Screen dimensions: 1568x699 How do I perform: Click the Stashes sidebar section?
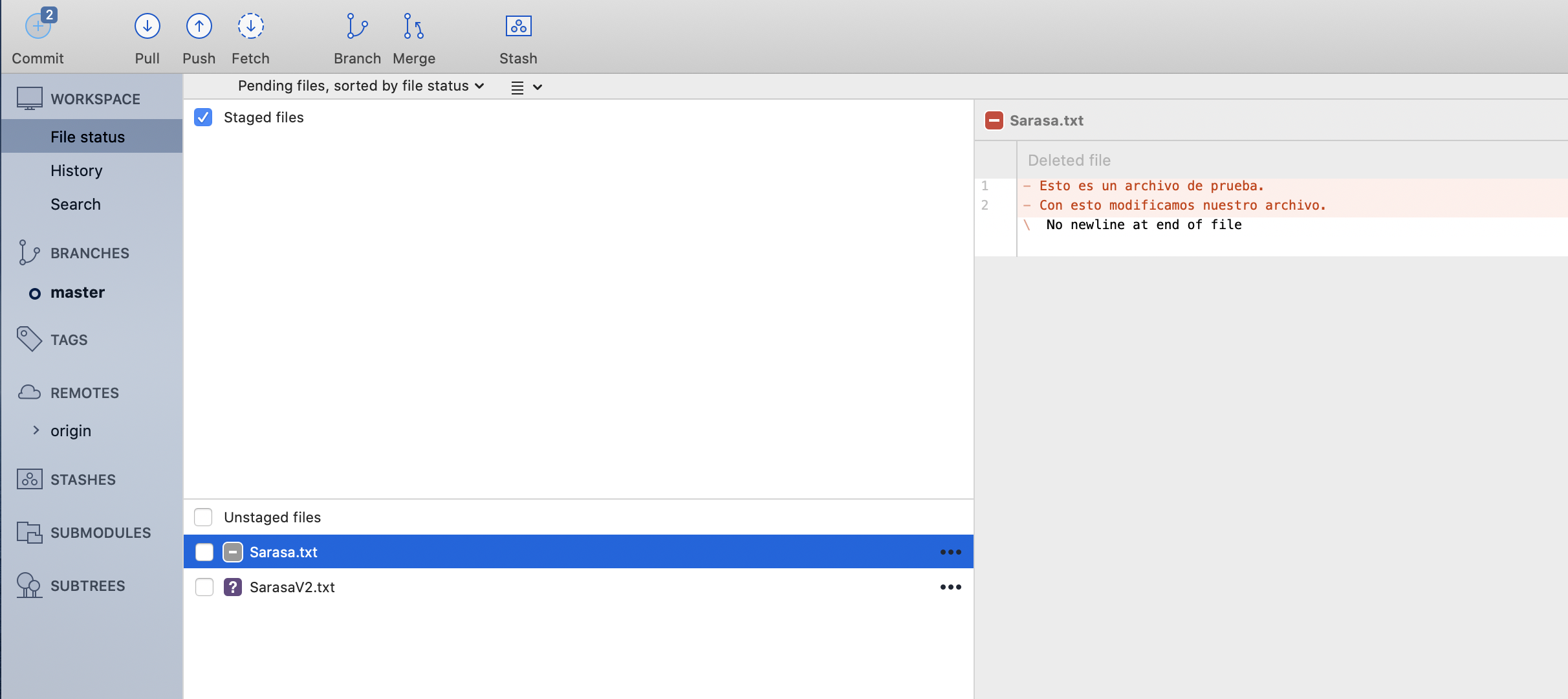[83, 480]
